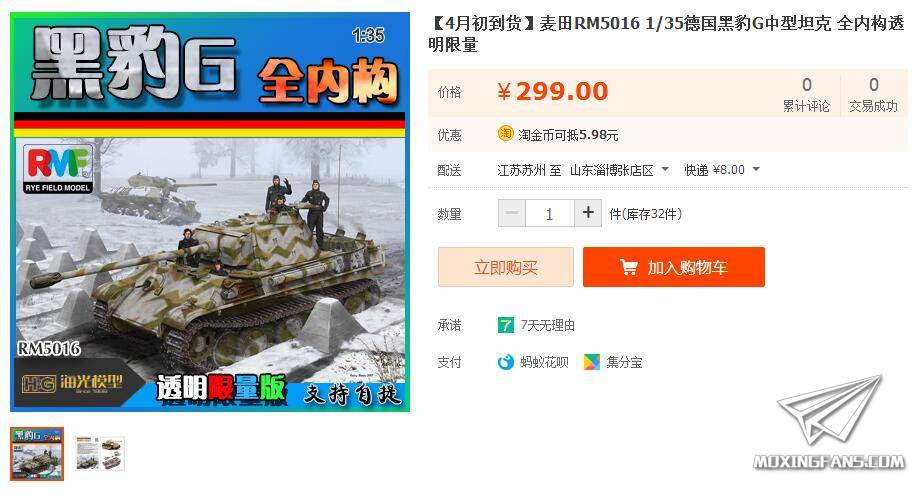Expand the 山东淄博张店区 destination dropdown
The image size is (915, 497).
665,169
